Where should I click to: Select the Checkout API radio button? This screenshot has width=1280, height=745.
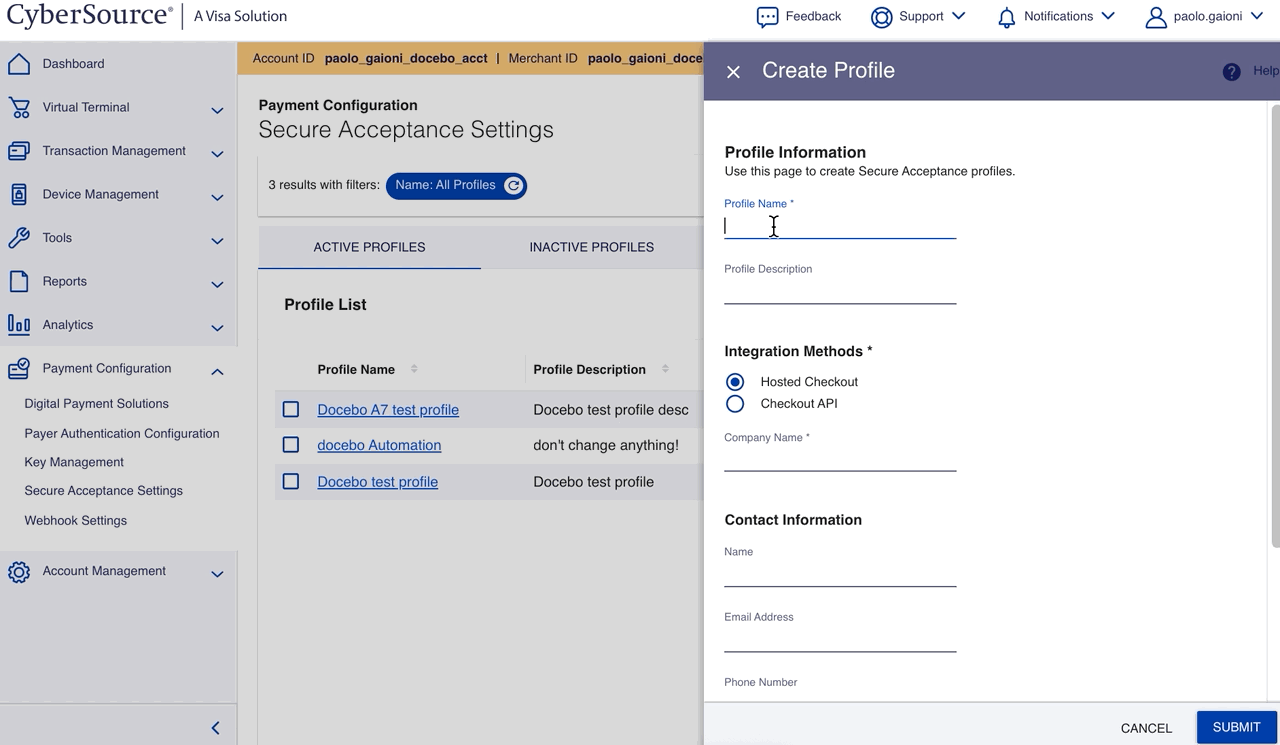pyautogui.click(x=735, y=403)
